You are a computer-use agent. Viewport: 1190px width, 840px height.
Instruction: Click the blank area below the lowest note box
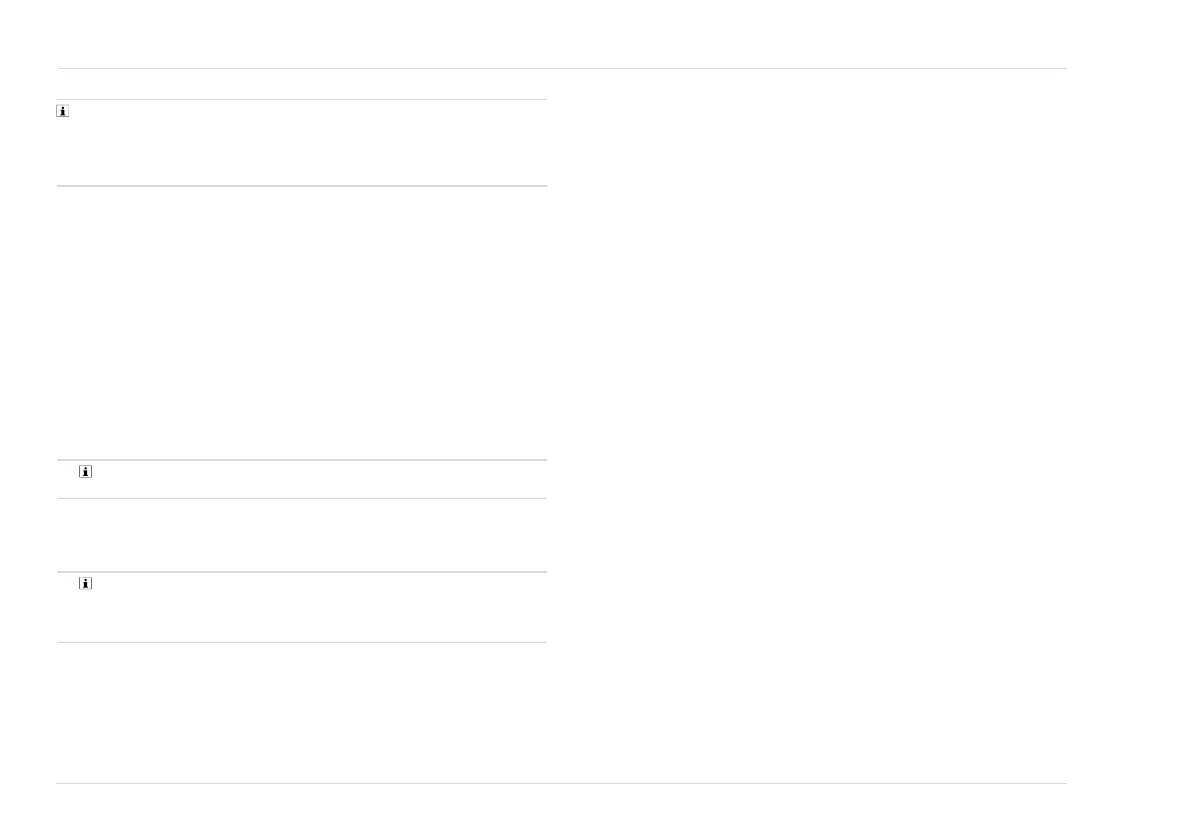[302, 713]
